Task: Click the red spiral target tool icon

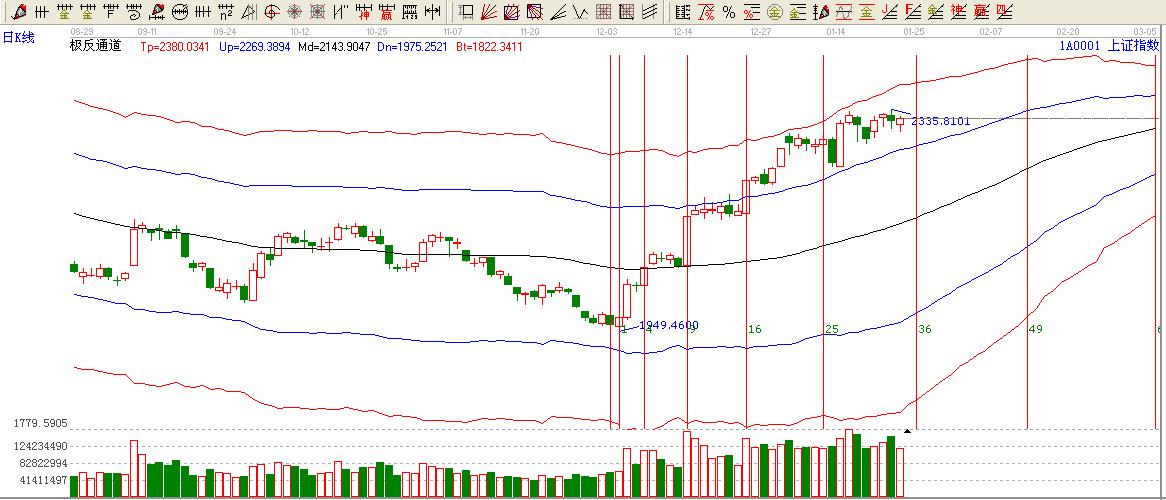Action: pyautogui.click(x=295, y=13)
